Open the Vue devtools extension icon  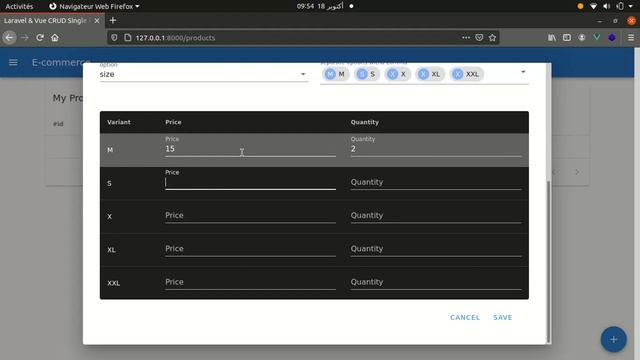tap(597, 38)
